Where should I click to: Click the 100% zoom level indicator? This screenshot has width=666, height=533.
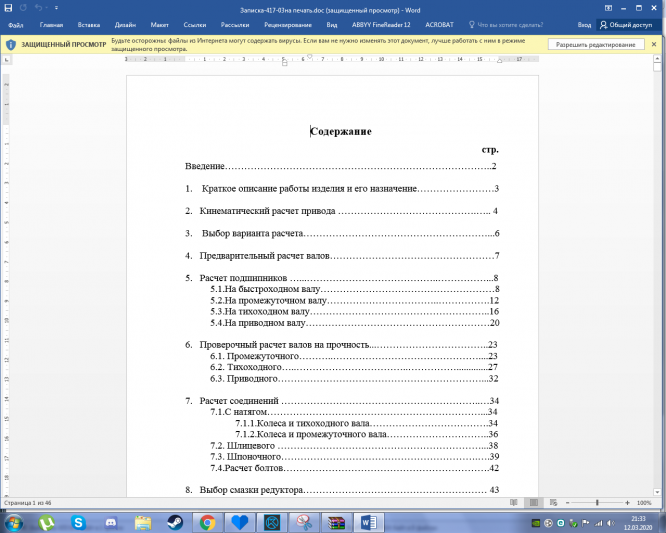(x=644, y=503)
